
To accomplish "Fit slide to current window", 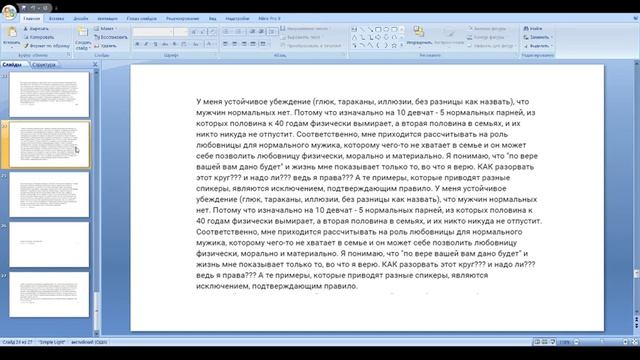I will 635,342.
